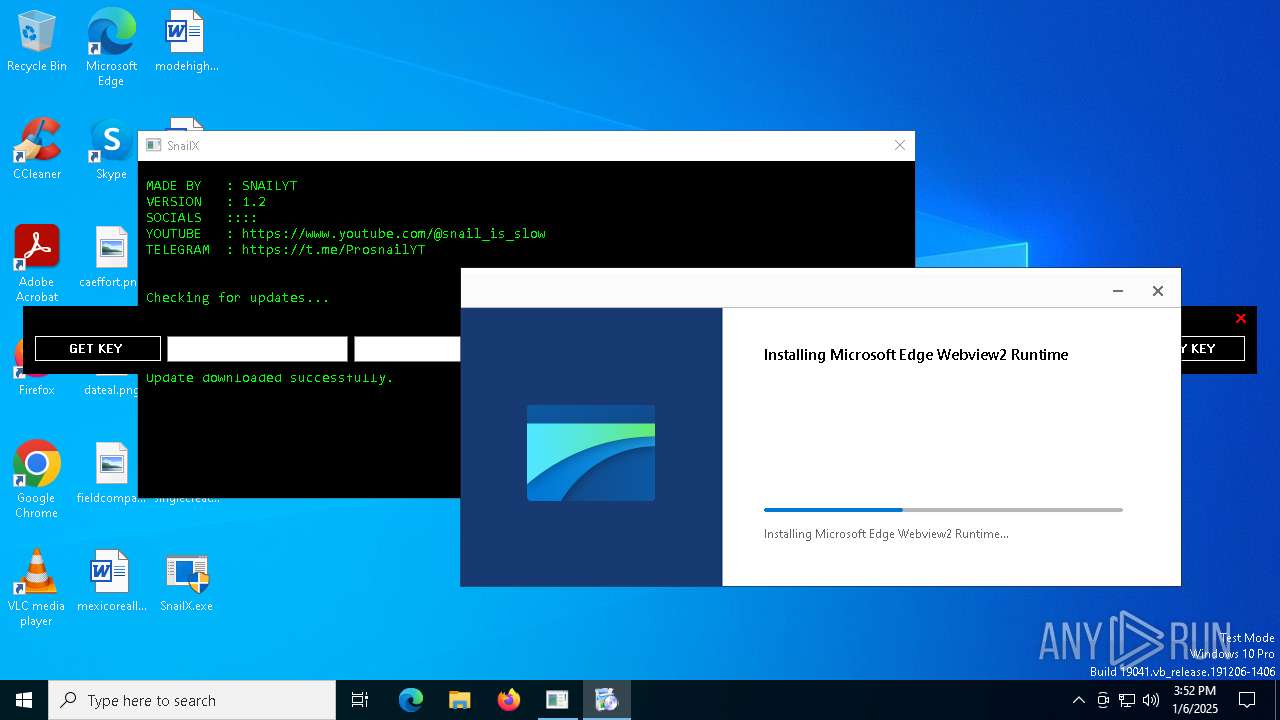Click the Telegram URL in SnailX console
The height and width of the screenshot is (720, 1280).
333,249
